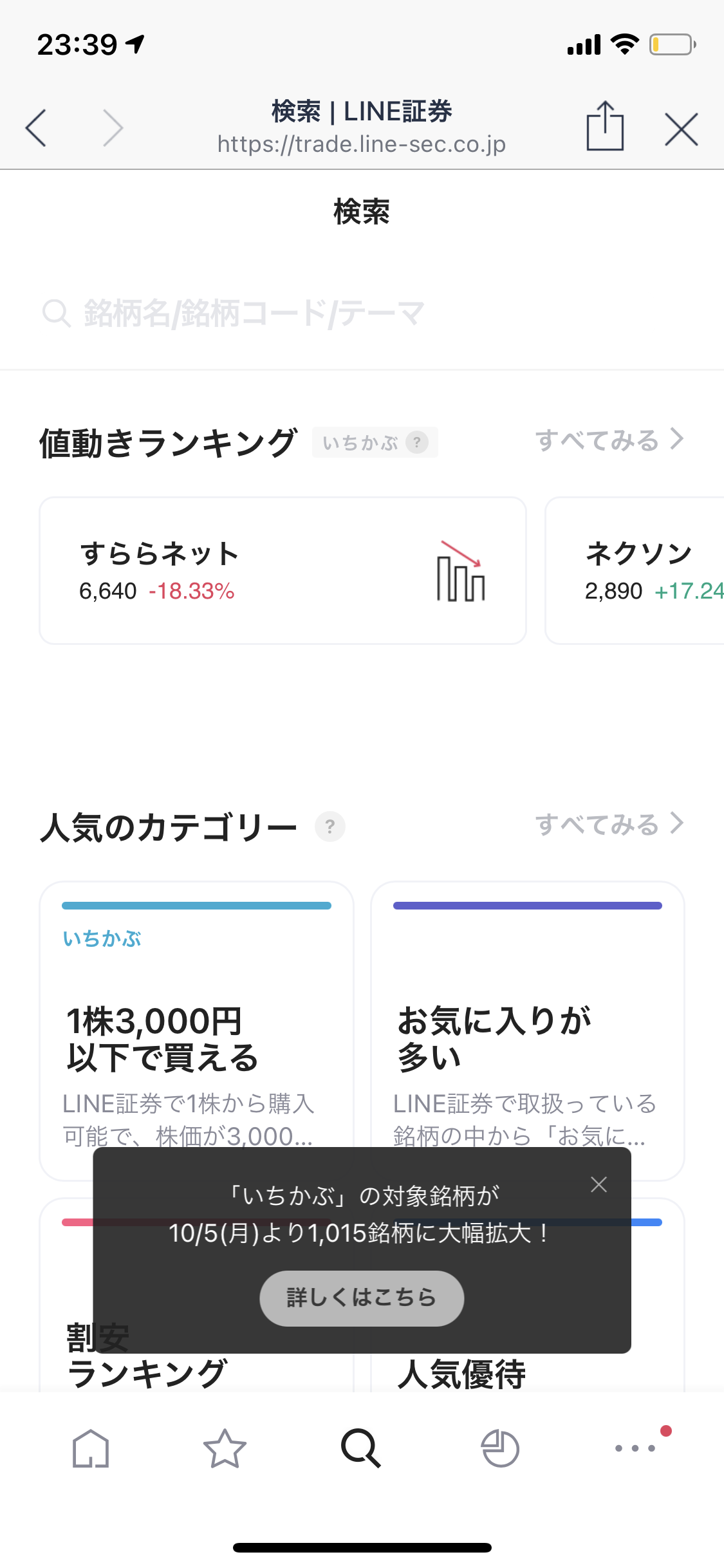Viewport: 724px width, 1568px height.
Task: Open the three-dot more menu icon
Action: (x=635, y=1448)
